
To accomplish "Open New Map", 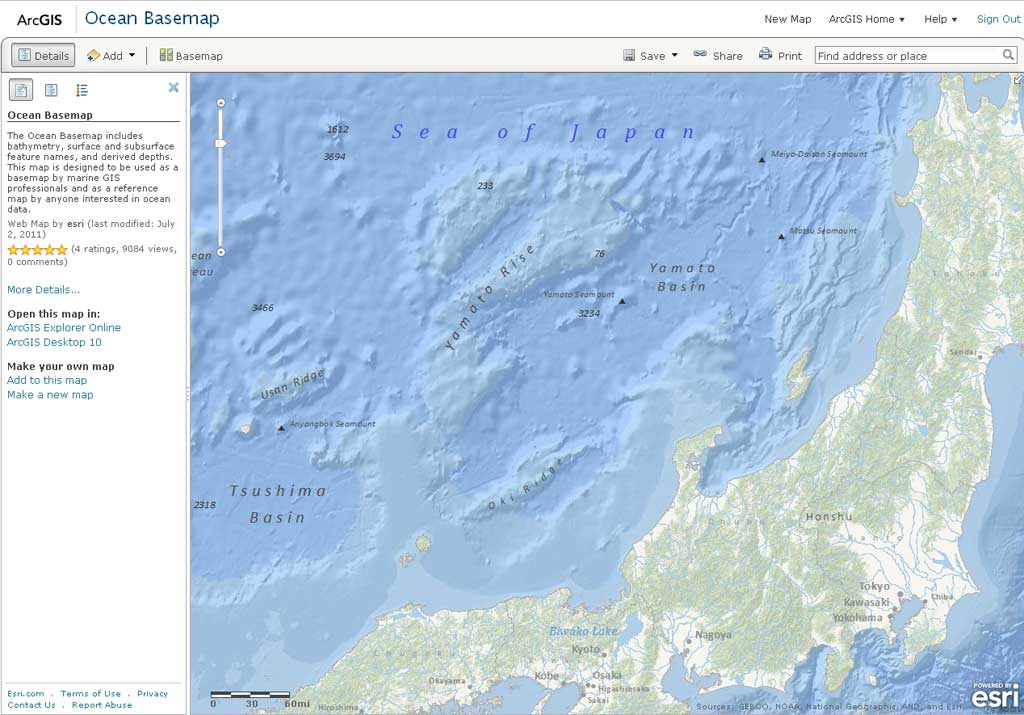I will [x=788, y=19].
